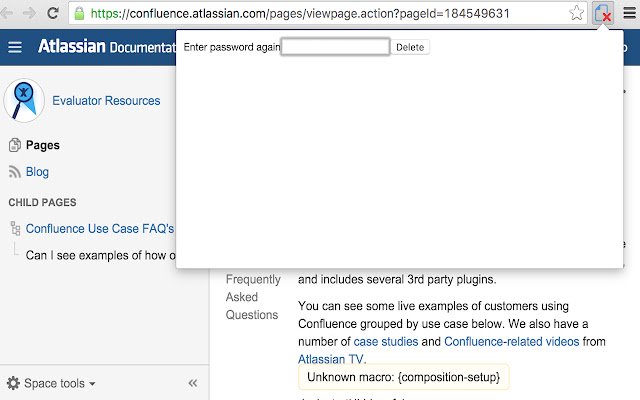Click the Atlassian Documentation logo
The height and width of the screenshot is (400, 640).
pyautogui.click(x=107, y=47)
